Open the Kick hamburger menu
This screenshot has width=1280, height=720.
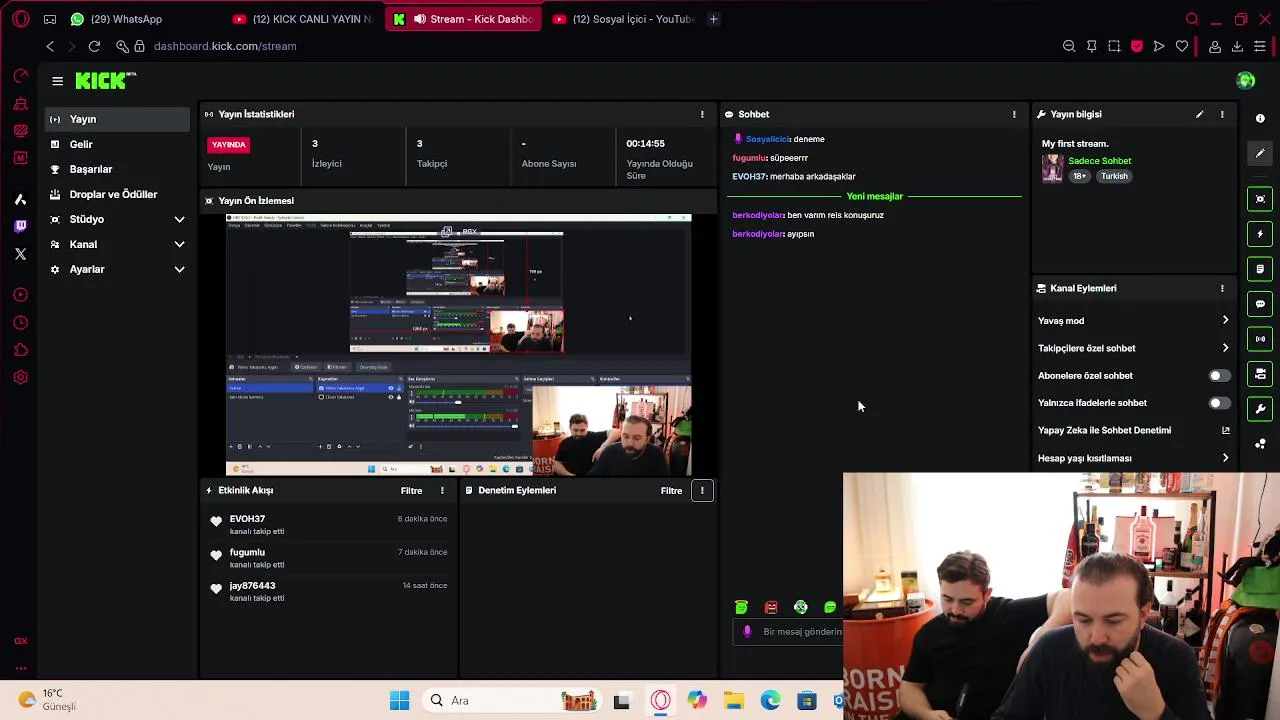57,81
